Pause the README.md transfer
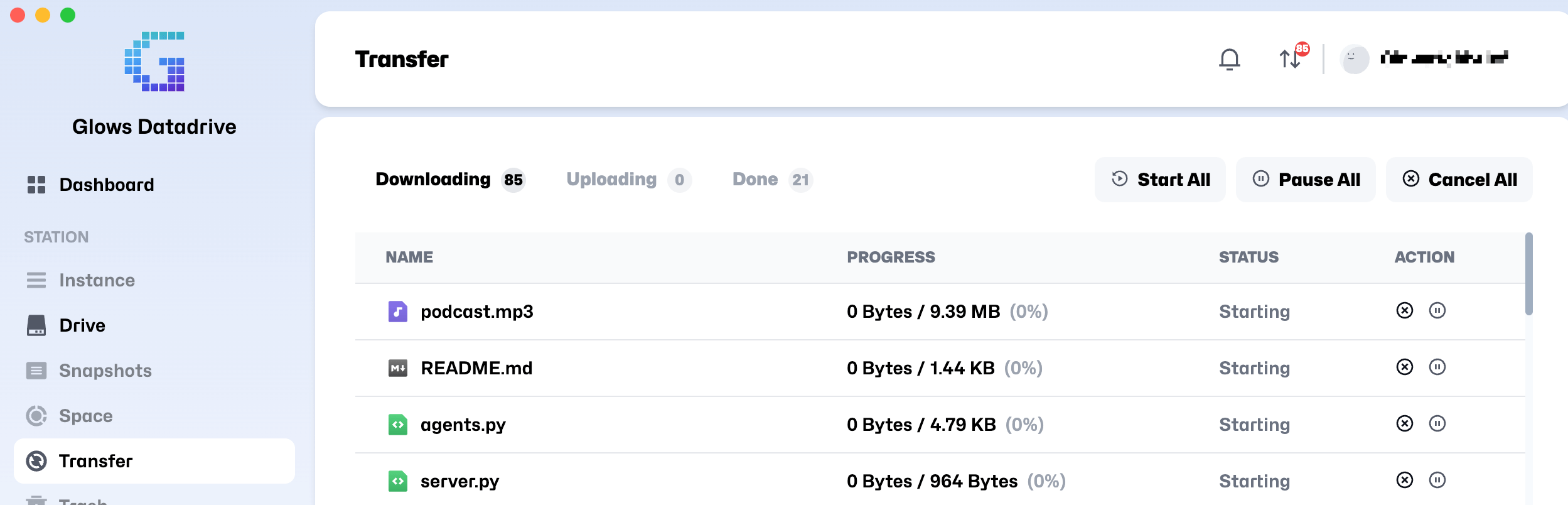This screenshot has width=1568, height=505. click(1437, 367)
